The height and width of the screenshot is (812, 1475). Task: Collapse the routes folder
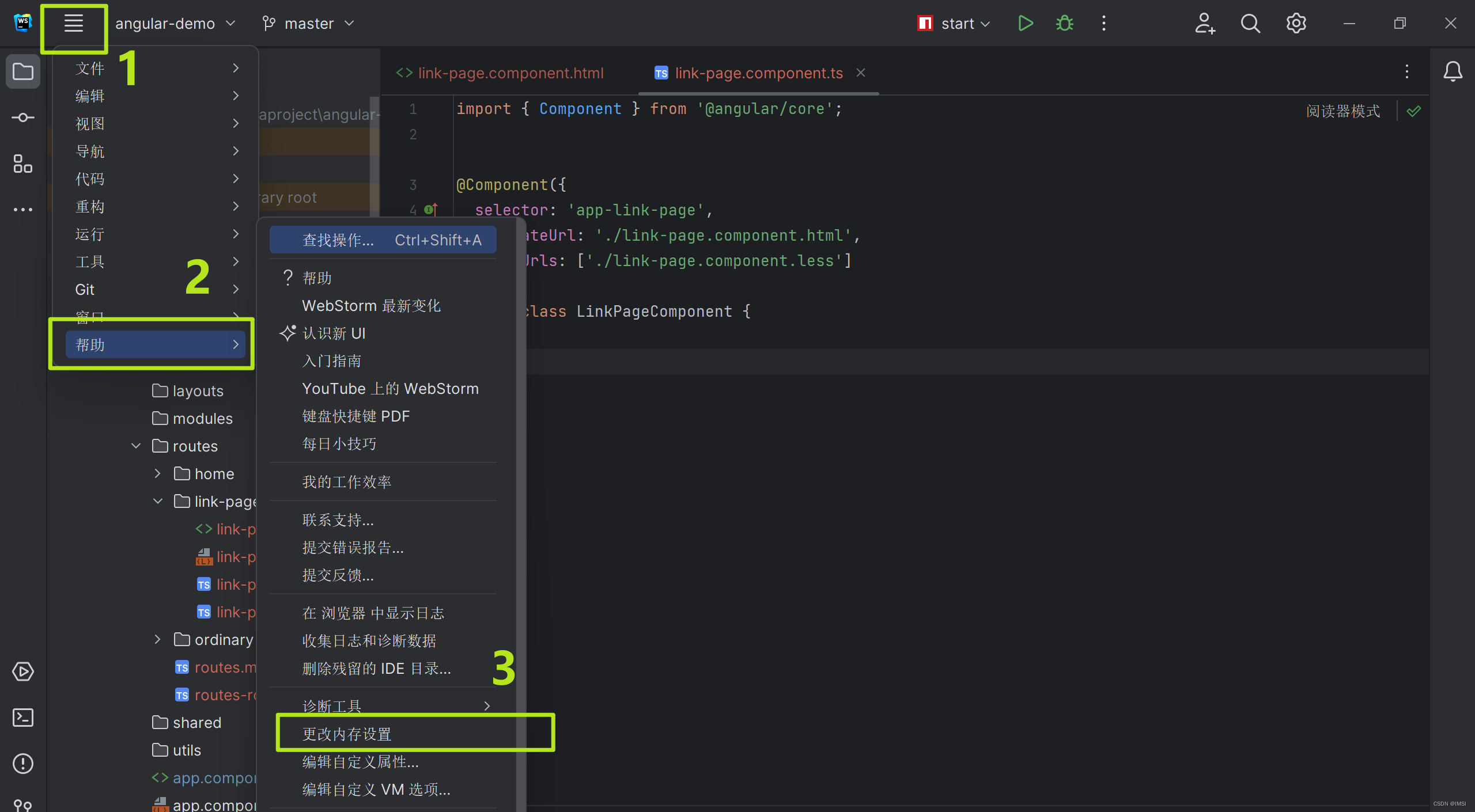[x=136, y=446]
